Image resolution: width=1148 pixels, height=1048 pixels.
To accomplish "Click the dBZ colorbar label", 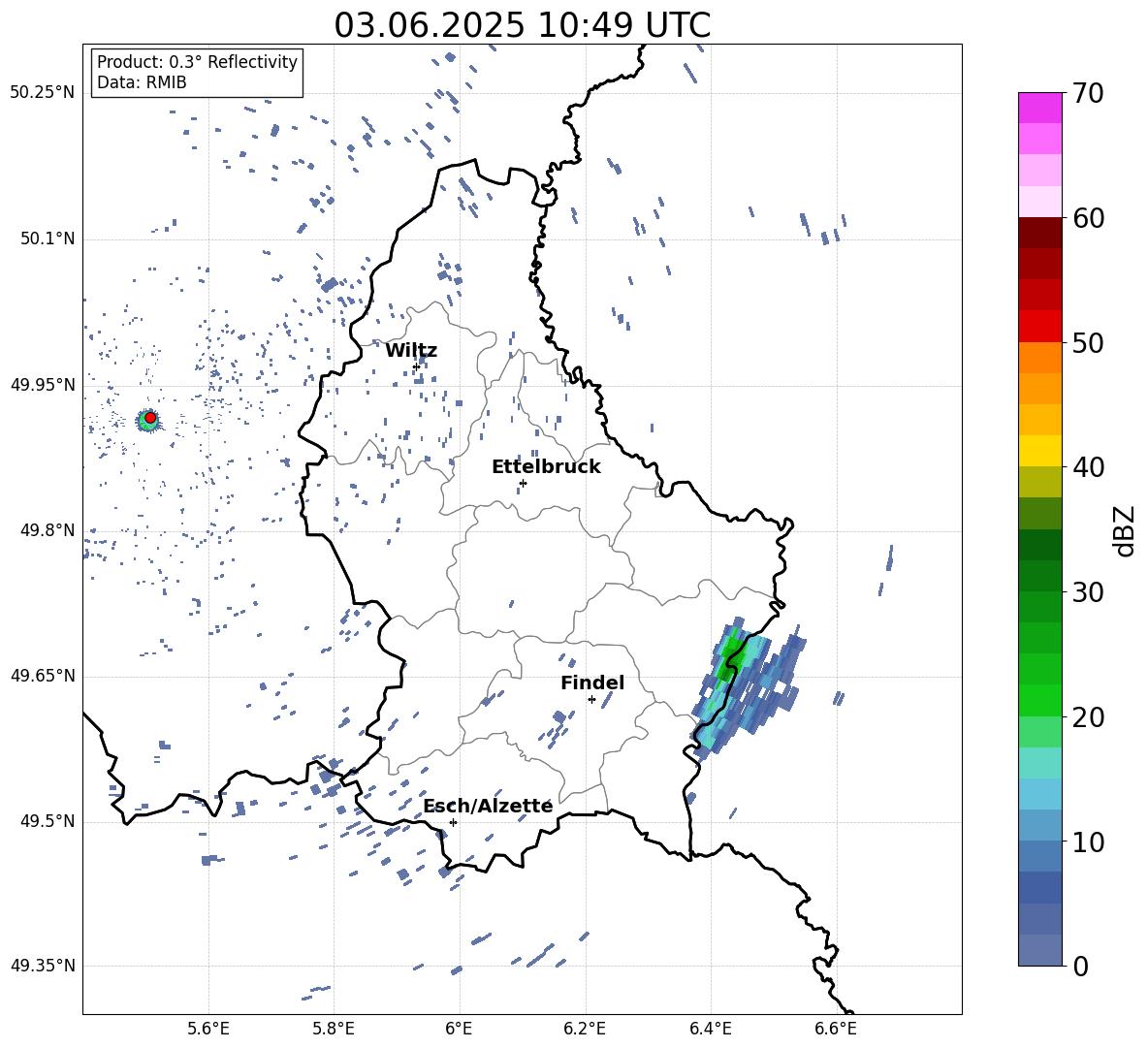I will pos(1123,530).
